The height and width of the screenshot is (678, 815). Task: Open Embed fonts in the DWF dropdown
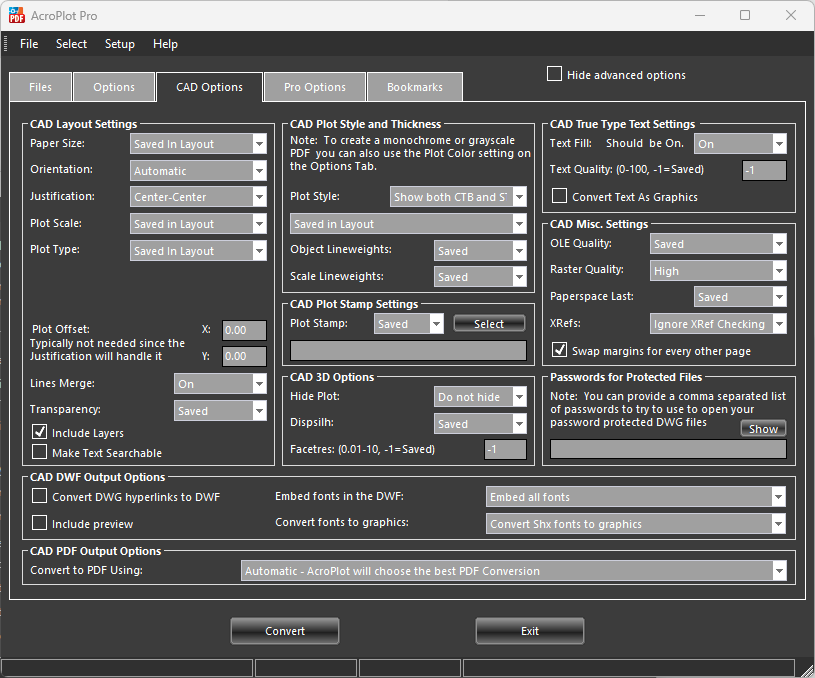[x=636, y=497]
